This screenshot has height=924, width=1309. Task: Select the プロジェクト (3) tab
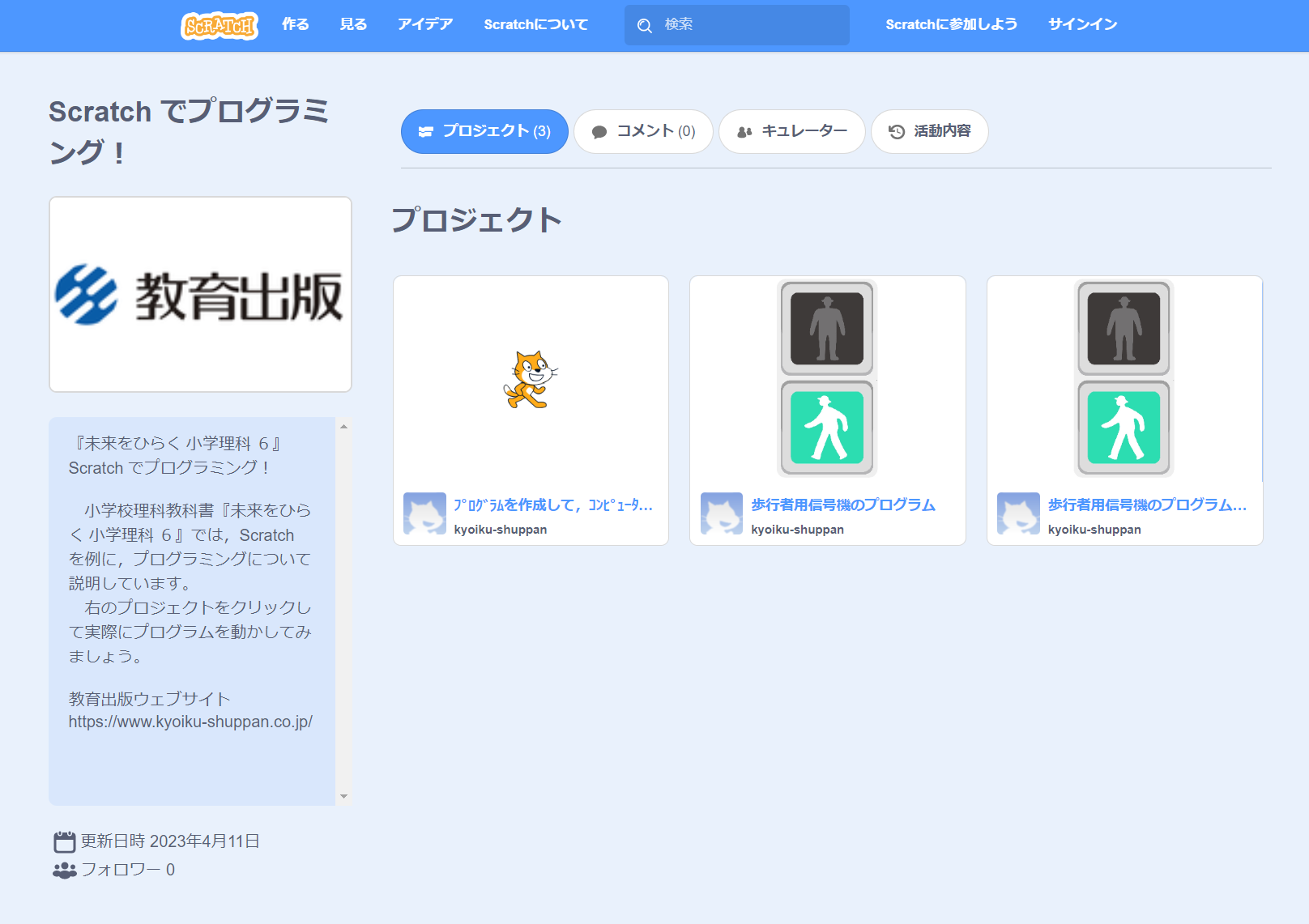pyautogui.click(x=484, y=131)
